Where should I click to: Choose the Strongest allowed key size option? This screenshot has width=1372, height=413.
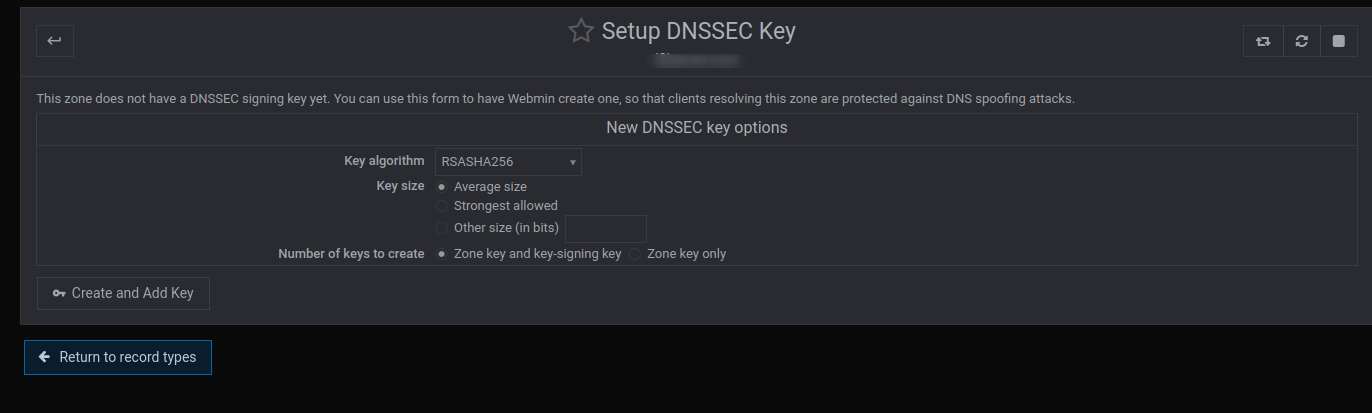pyautogui.click(x=442, y=206)
